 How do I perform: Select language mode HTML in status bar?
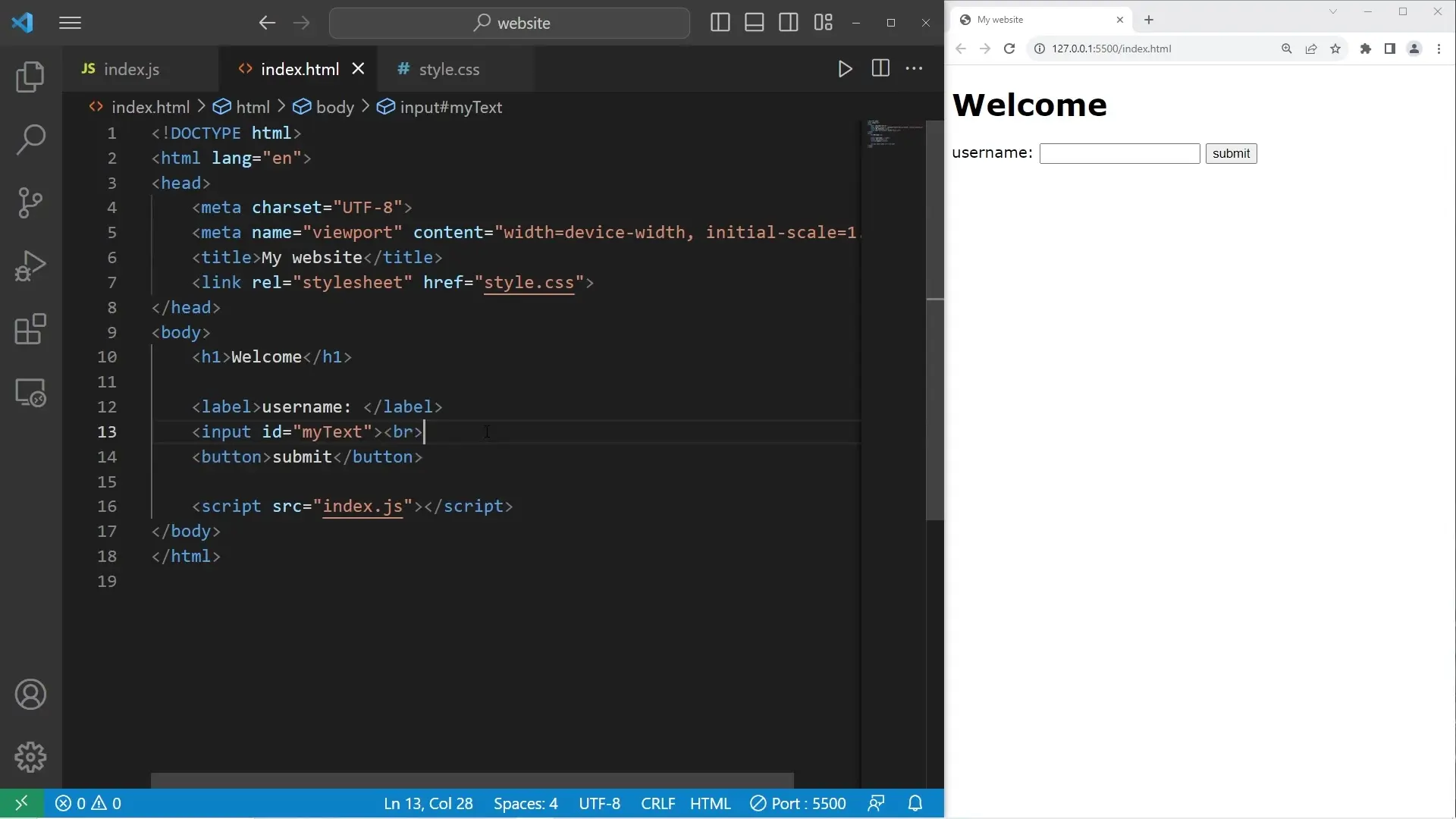(x=710, y=803)
